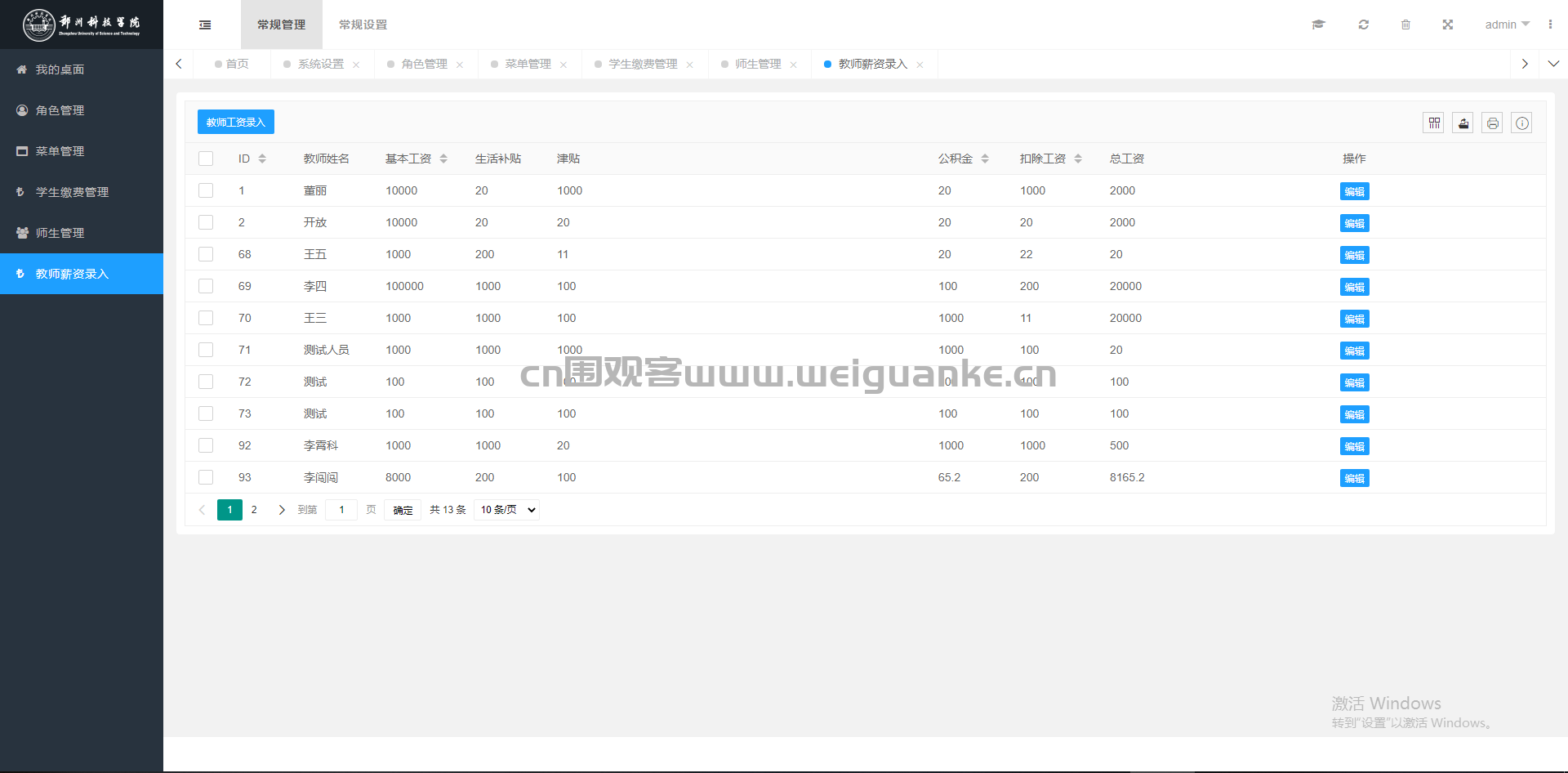Switch to the 首页 tab

click(x=232, y=64)
